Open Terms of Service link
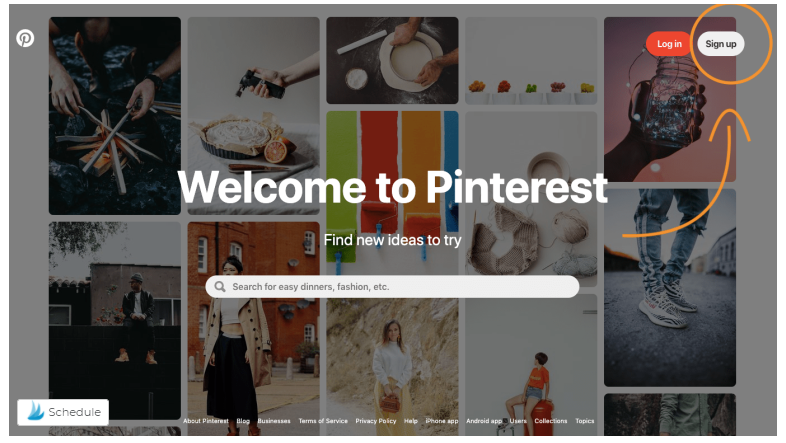The height and width of the screenshot is (443, 786). 323,421
